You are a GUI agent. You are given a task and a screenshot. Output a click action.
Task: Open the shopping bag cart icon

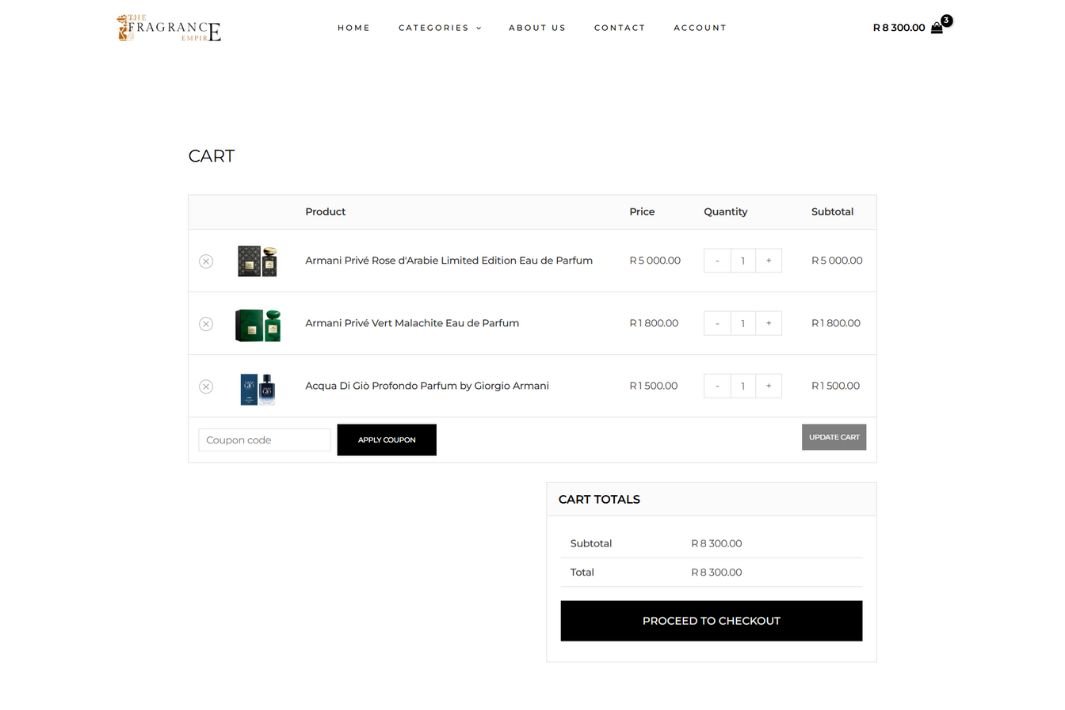coord(937,28)
